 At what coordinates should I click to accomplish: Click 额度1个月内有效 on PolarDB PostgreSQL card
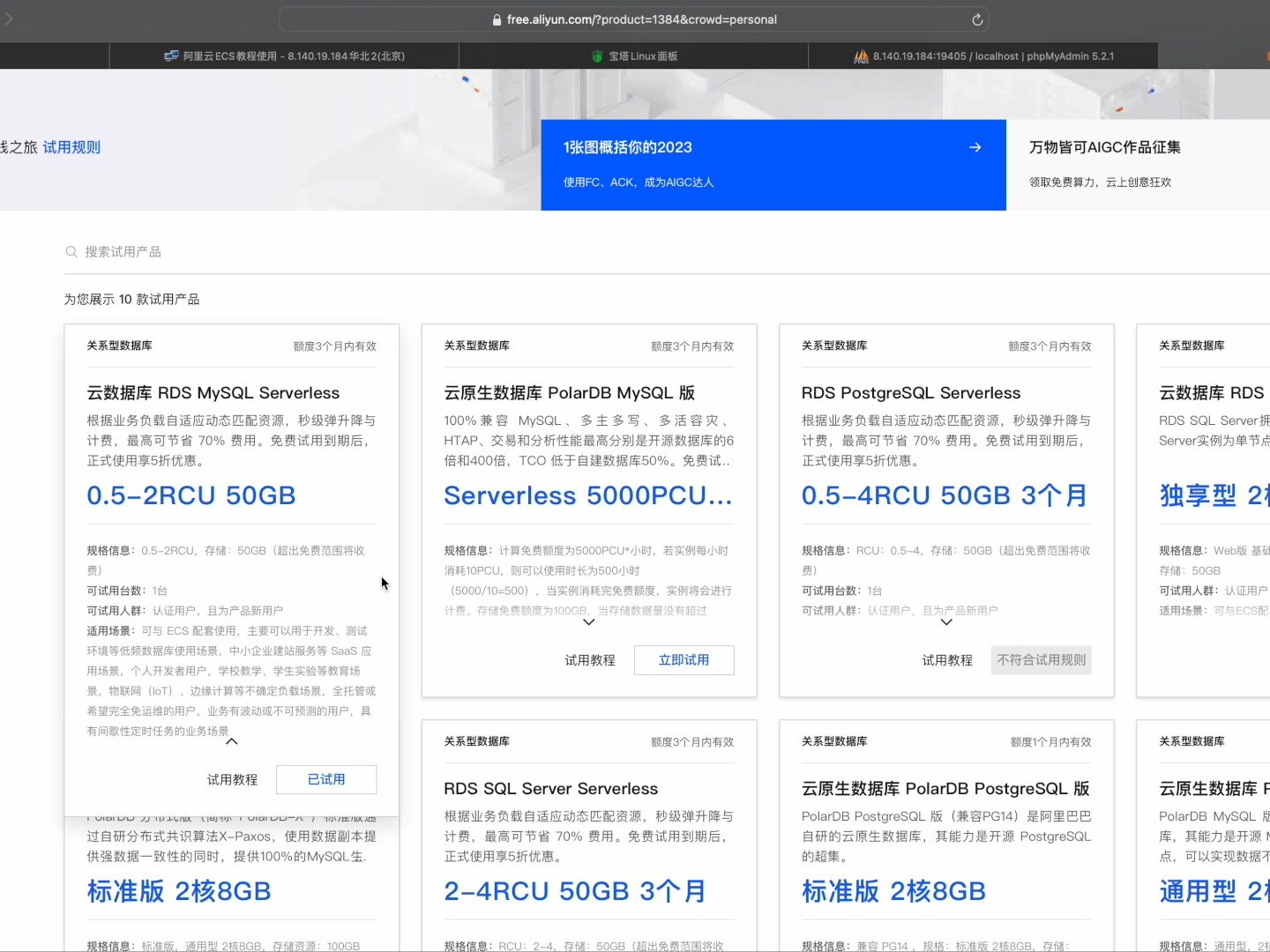pyautogui.click(x=1051, y=742)
